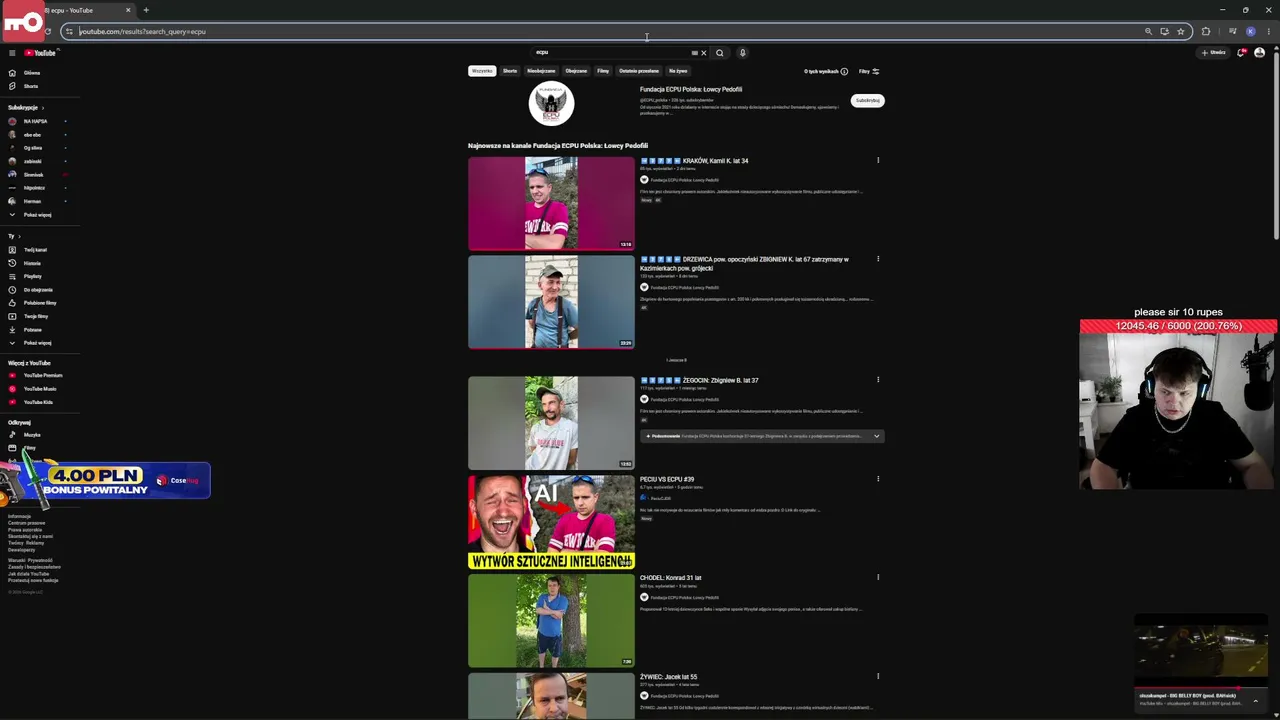Open the Chrome profile K avatar
Viewport: 1280px width, 720px height.
point(1250,31)
